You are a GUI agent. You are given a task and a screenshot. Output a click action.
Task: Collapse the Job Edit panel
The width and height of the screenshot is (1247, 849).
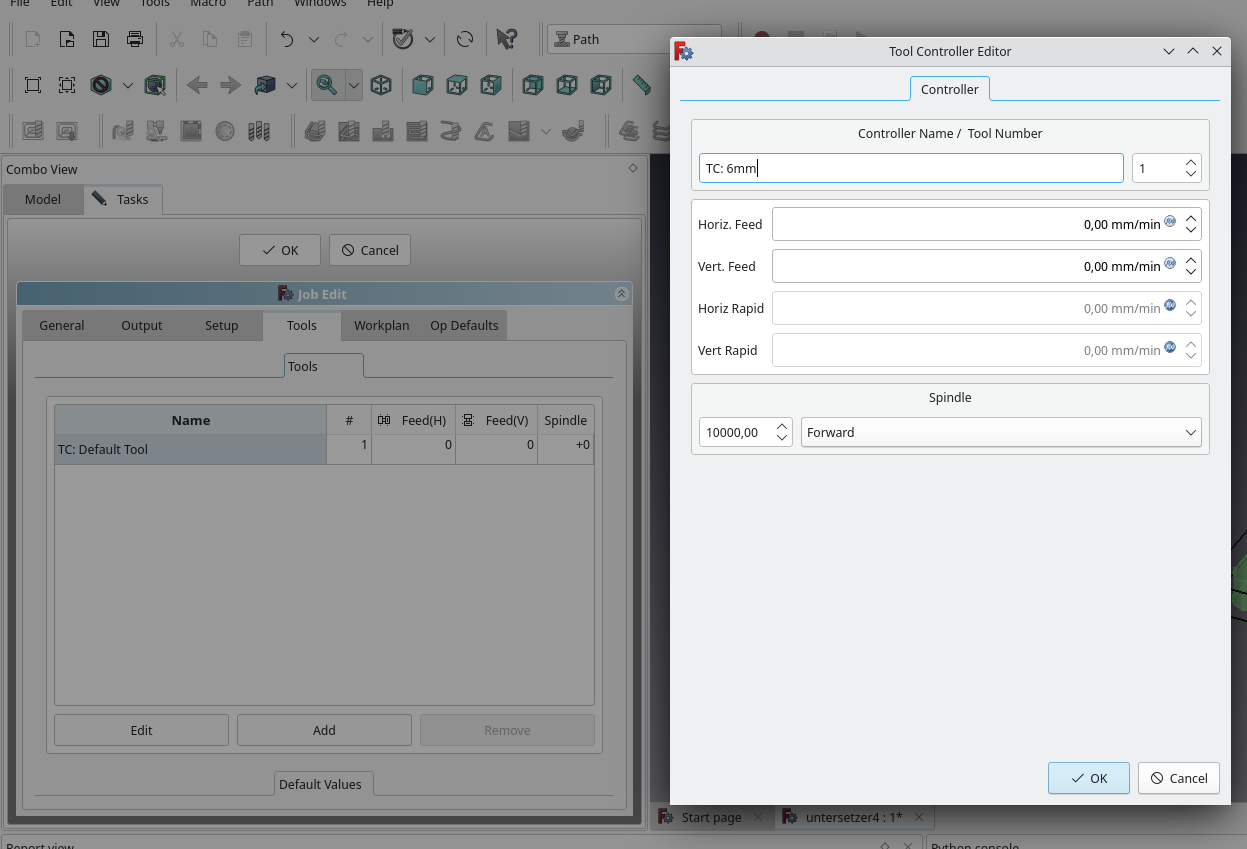(621, 294)
